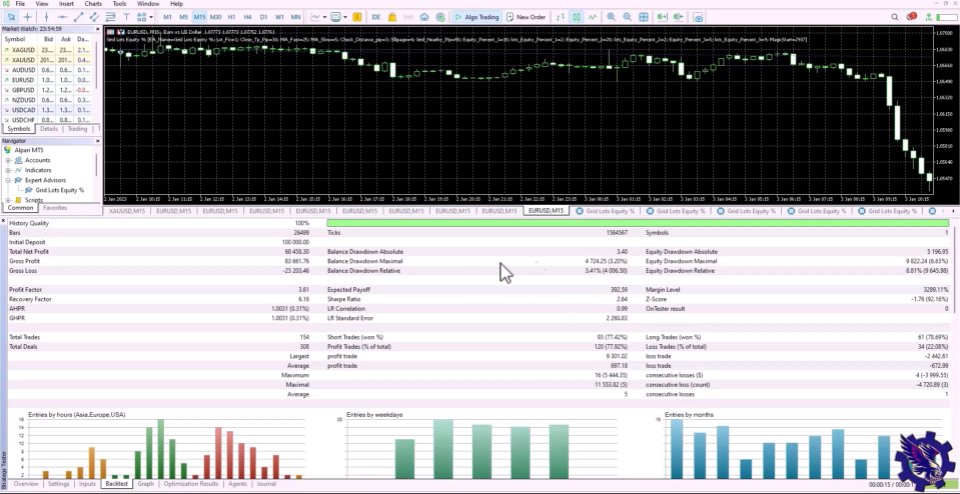
Task: Switch chart to M5 timeframe
Action: (184, 17)
